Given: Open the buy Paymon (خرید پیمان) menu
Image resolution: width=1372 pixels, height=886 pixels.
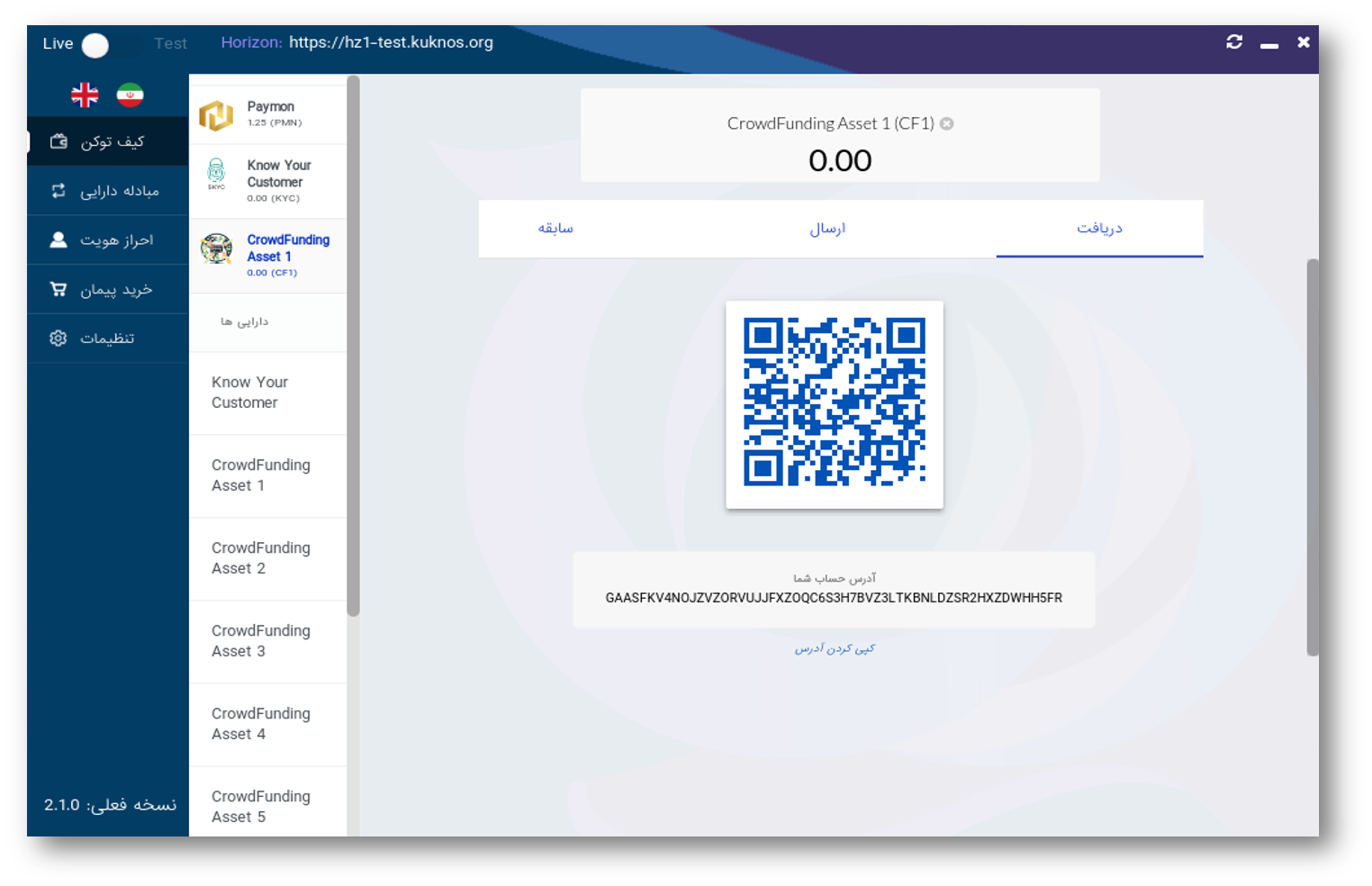Looking at the screenshot, I should pyautogui.click(x=108, y=289).
